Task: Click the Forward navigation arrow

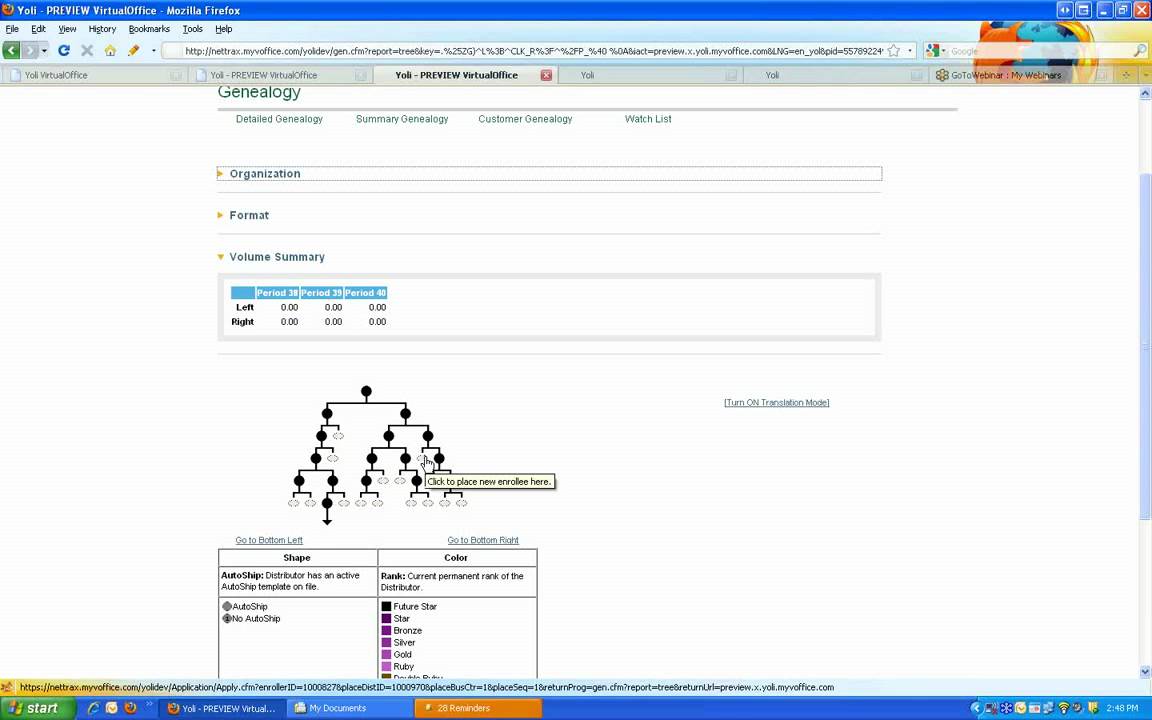Action: pos(29,51)
